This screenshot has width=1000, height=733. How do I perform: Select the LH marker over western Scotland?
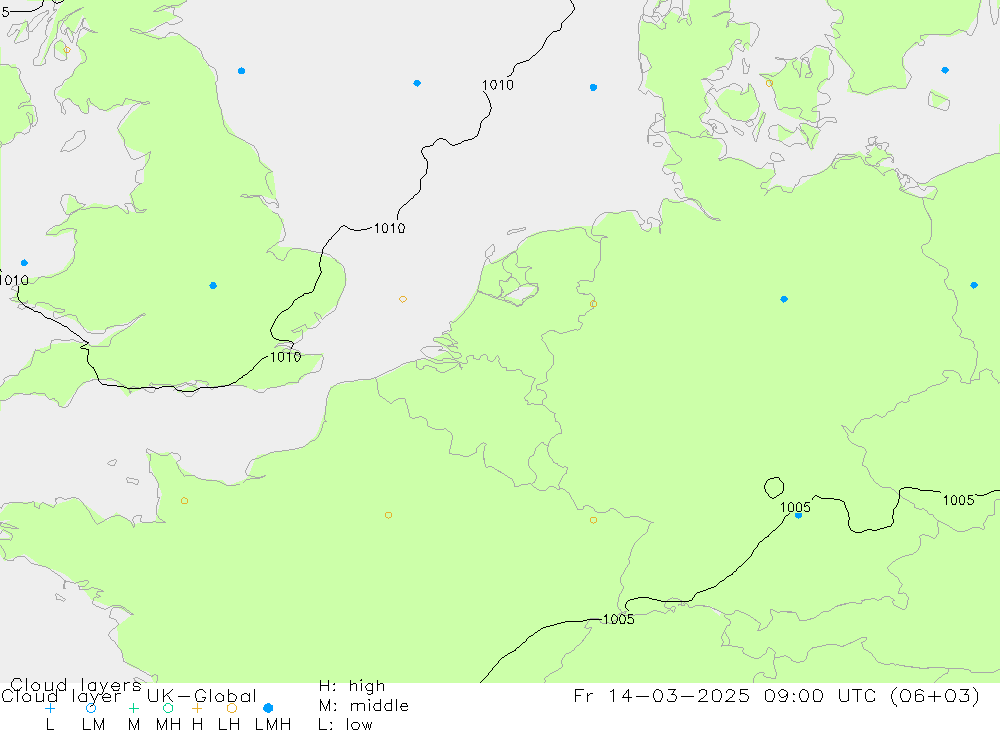67,50
